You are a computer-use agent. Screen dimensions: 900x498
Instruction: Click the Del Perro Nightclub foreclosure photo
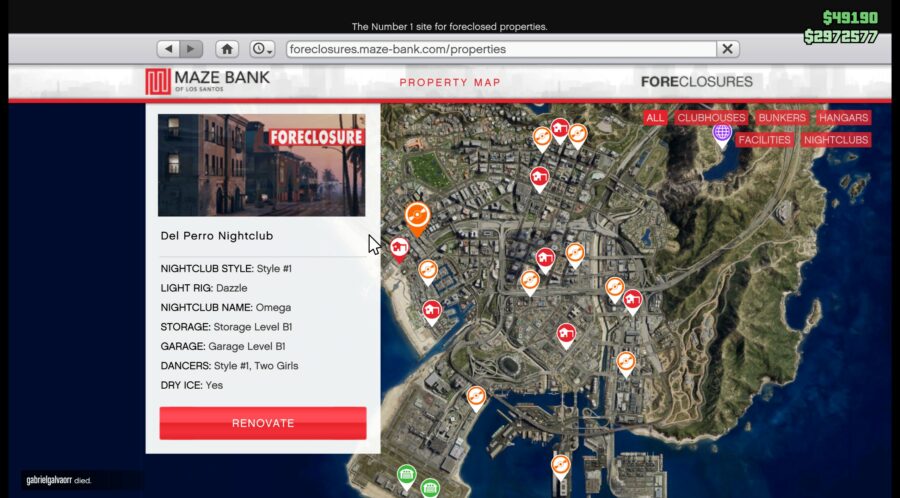click(262, 165)
